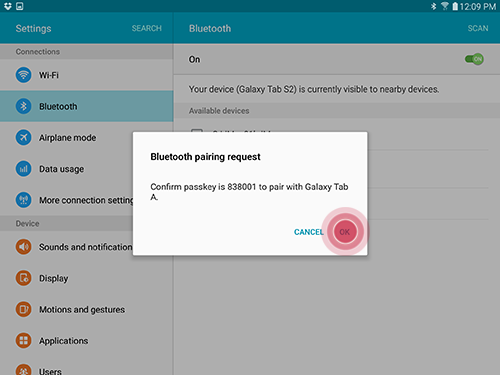Tap the Available devices header
500x375 pixels.
point(219,111)
